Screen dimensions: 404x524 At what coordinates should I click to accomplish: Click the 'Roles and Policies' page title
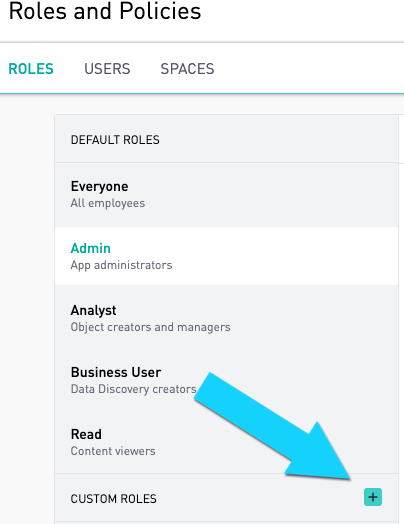pyautogui.click(x=105, y=11)
